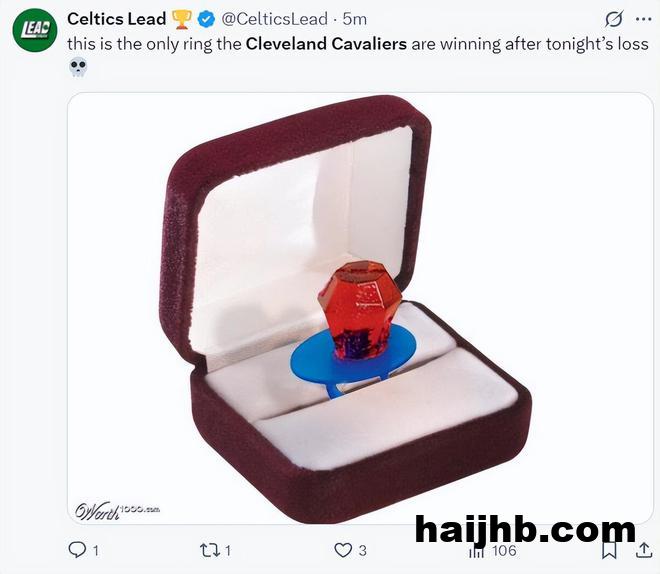Open the ring pop box image
660x574 pixels.
click(x=360, y=308)
